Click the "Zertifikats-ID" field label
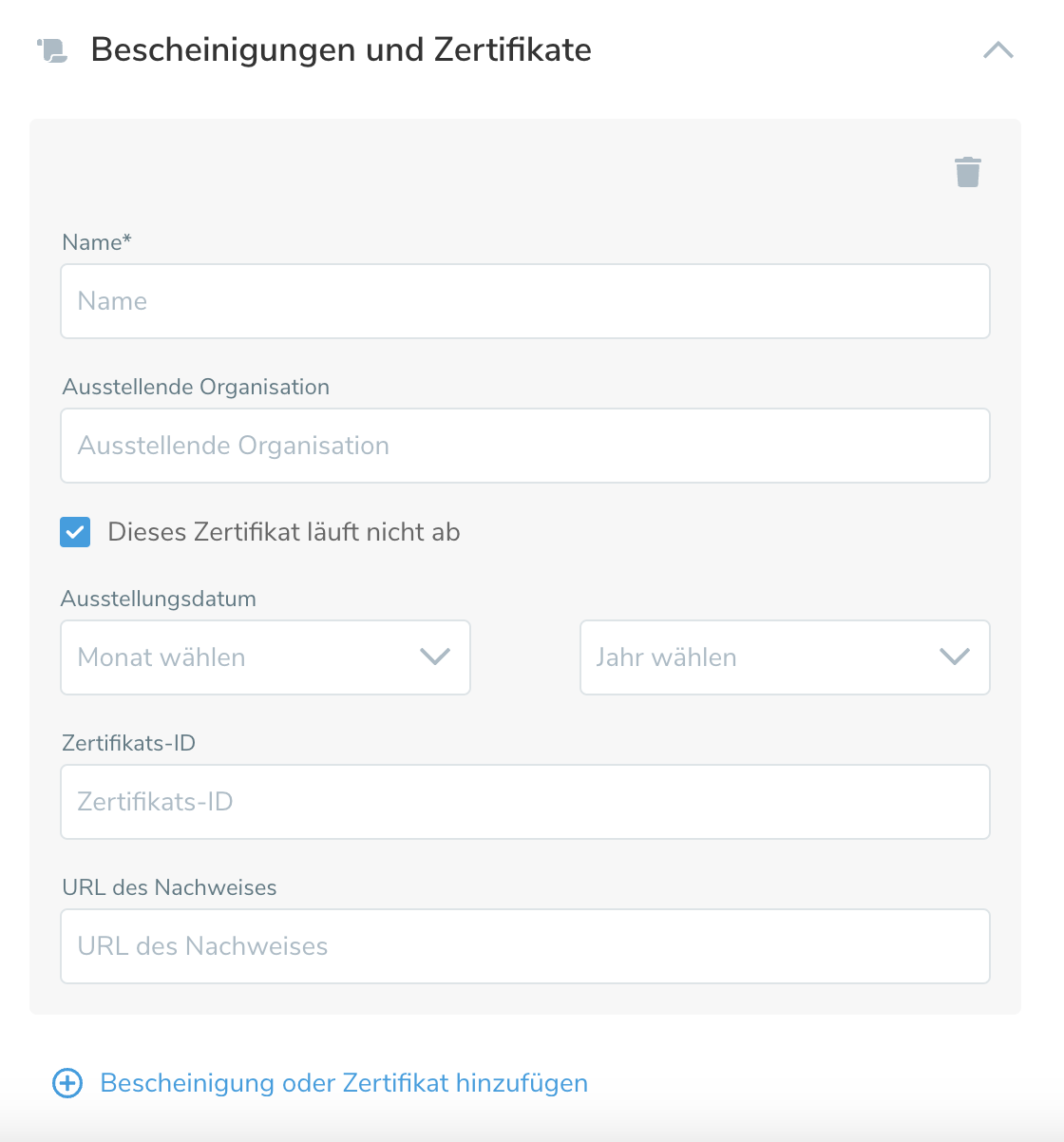Image resolution: width=1064 pixels, height=1142 pixels. pos(129,743)
